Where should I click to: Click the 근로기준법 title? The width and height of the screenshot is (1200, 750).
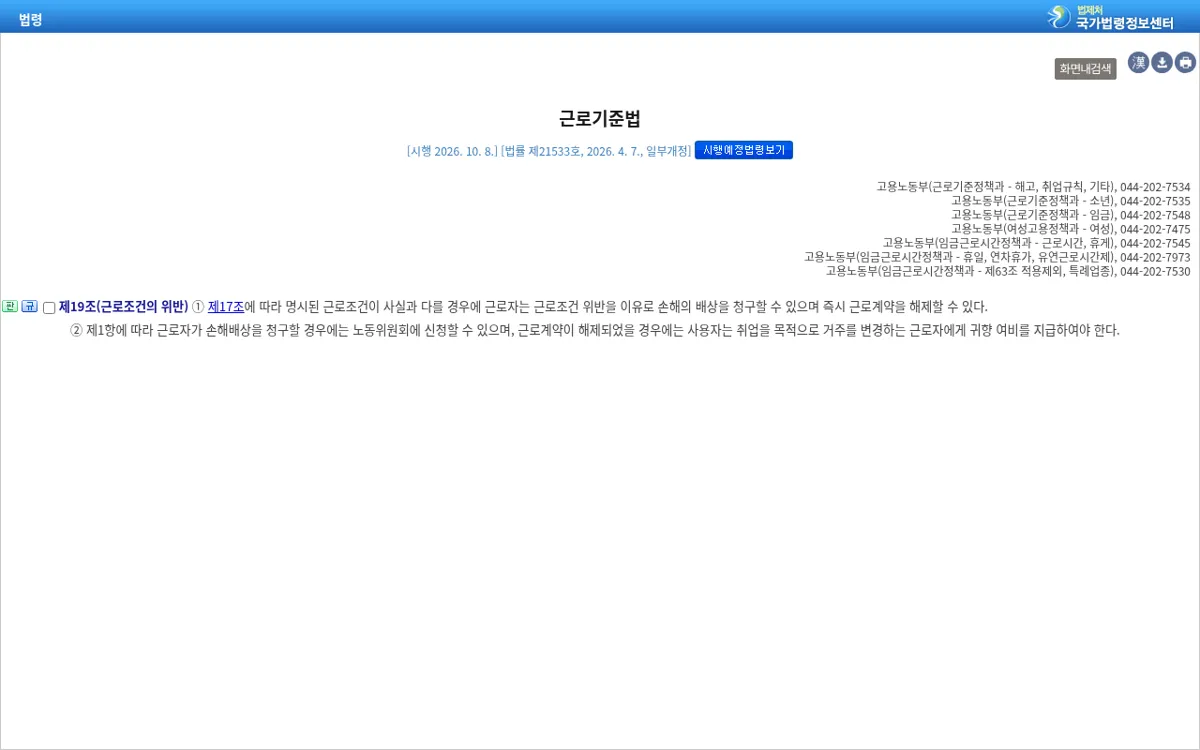coord(600,119)
